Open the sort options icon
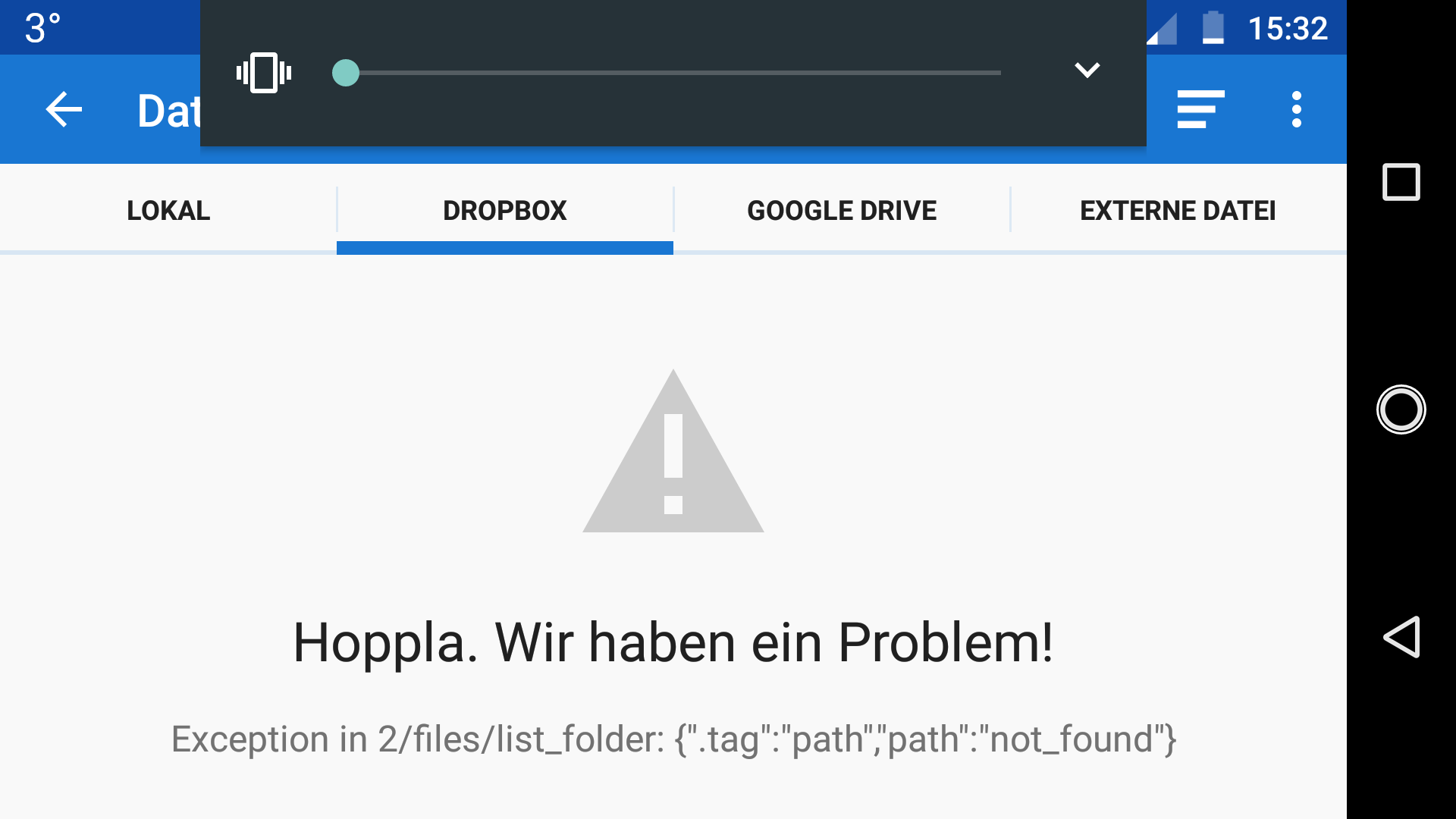 1200,109
